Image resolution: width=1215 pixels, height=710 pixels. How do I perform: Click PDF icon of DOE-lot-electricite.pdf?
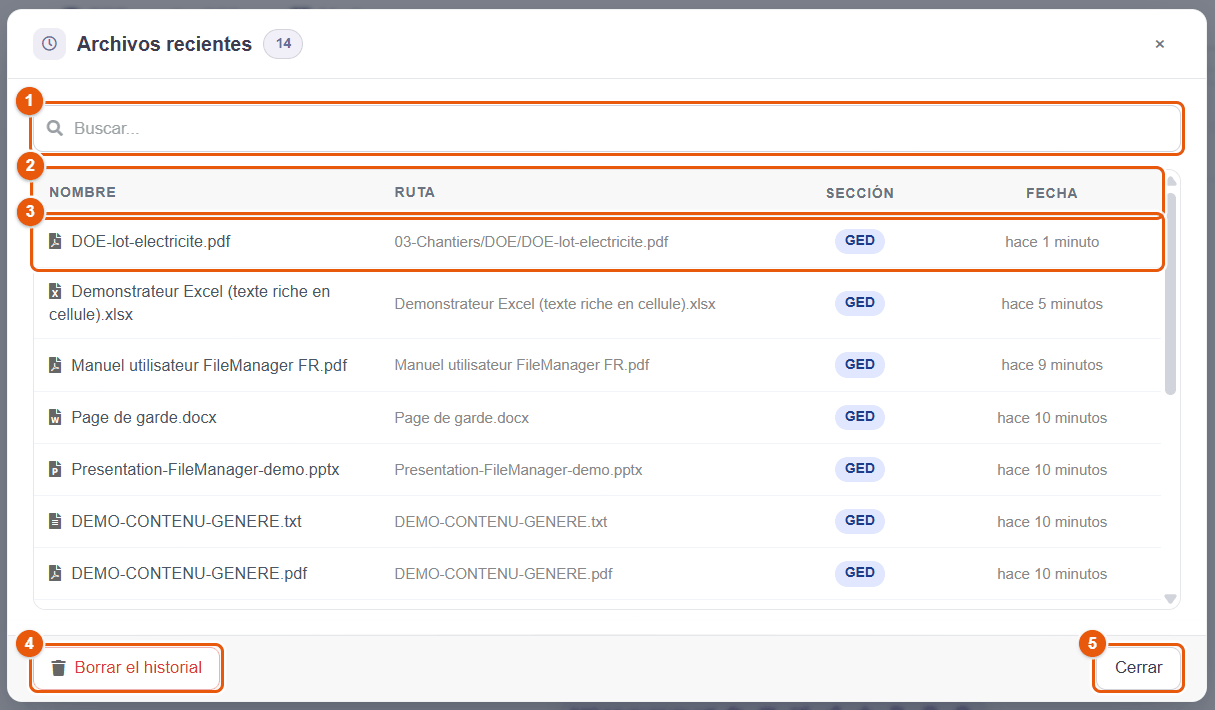coord(55,241)
